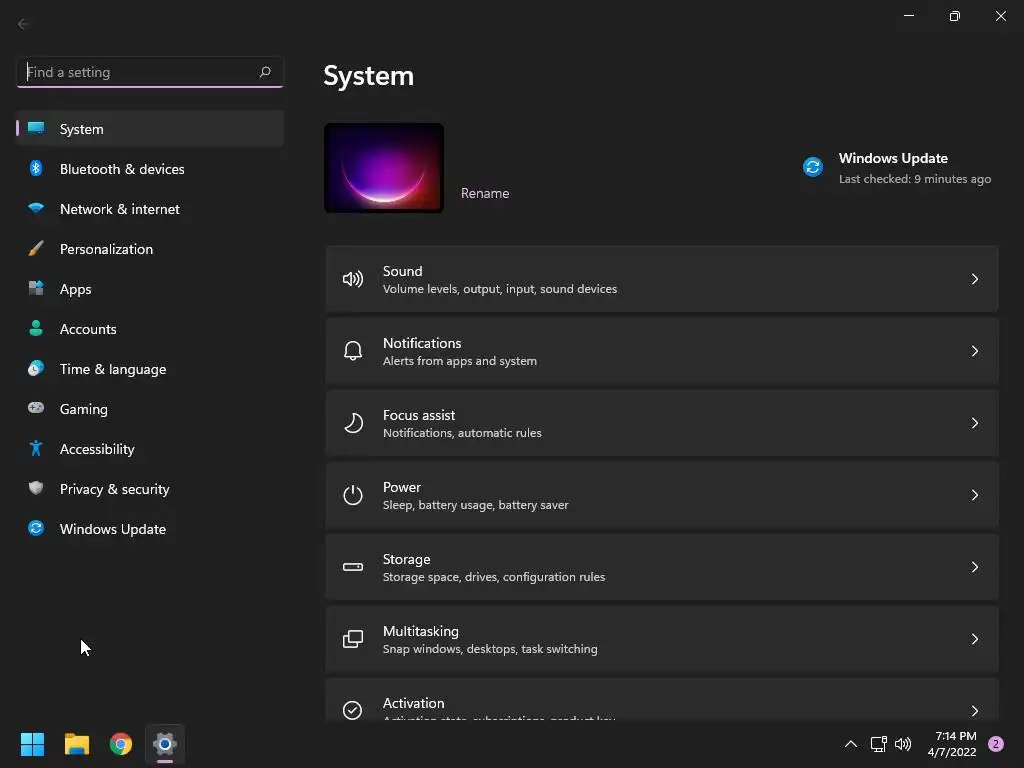Go to Windows Update in sidebar
The height and width of the screenshot is (768, 1024).
point(150,528)
